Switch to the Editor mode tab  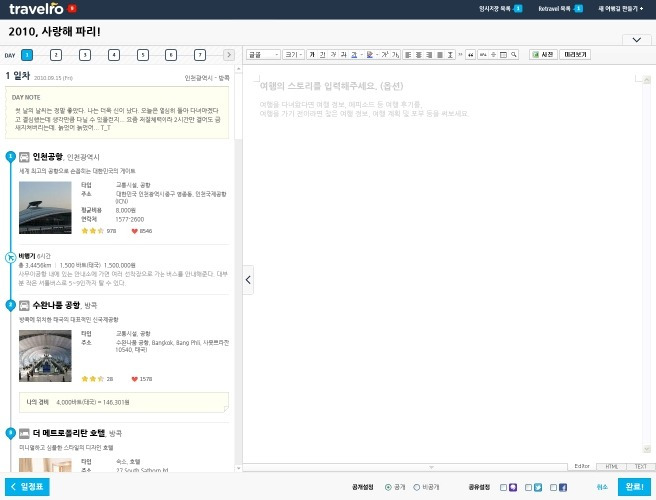coord(582,466)
